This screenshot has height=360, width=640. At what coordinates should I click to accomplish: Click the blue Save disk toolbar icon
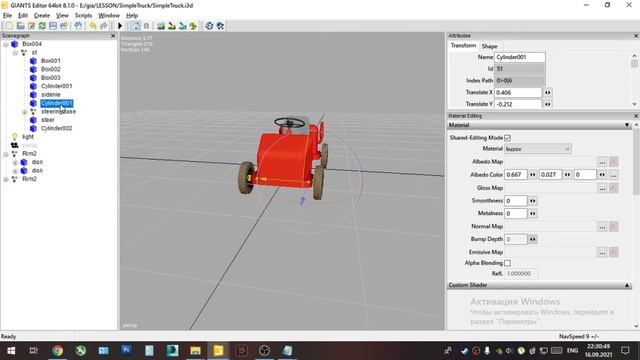point(53,26)
